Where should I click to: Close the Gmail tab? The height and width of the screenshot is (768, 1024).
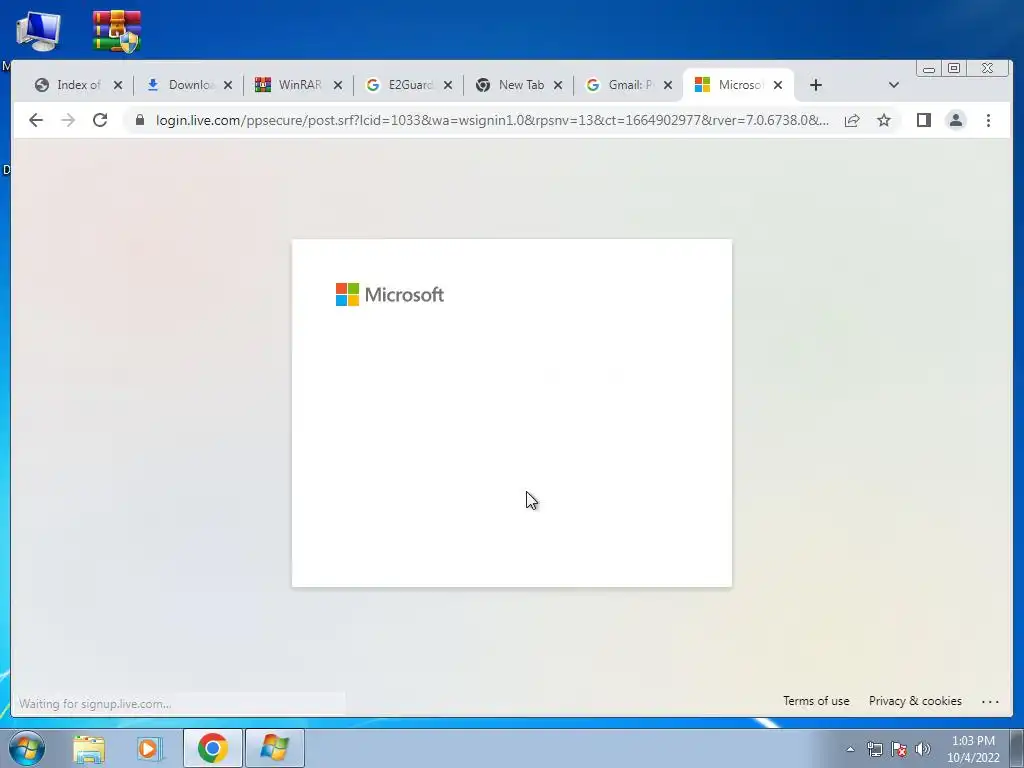coord(667,85)
